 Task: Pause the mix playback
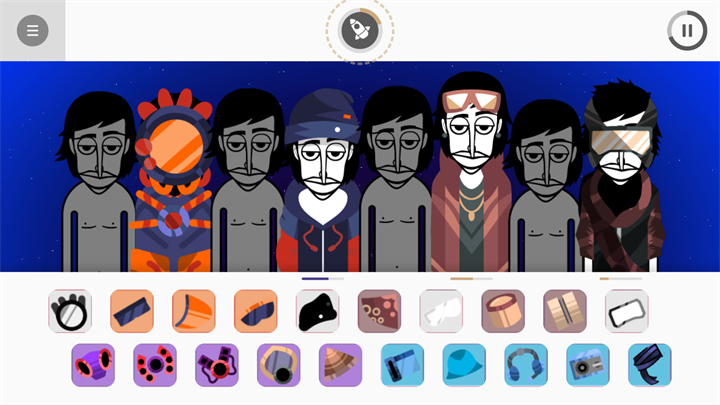pos(687,31)
